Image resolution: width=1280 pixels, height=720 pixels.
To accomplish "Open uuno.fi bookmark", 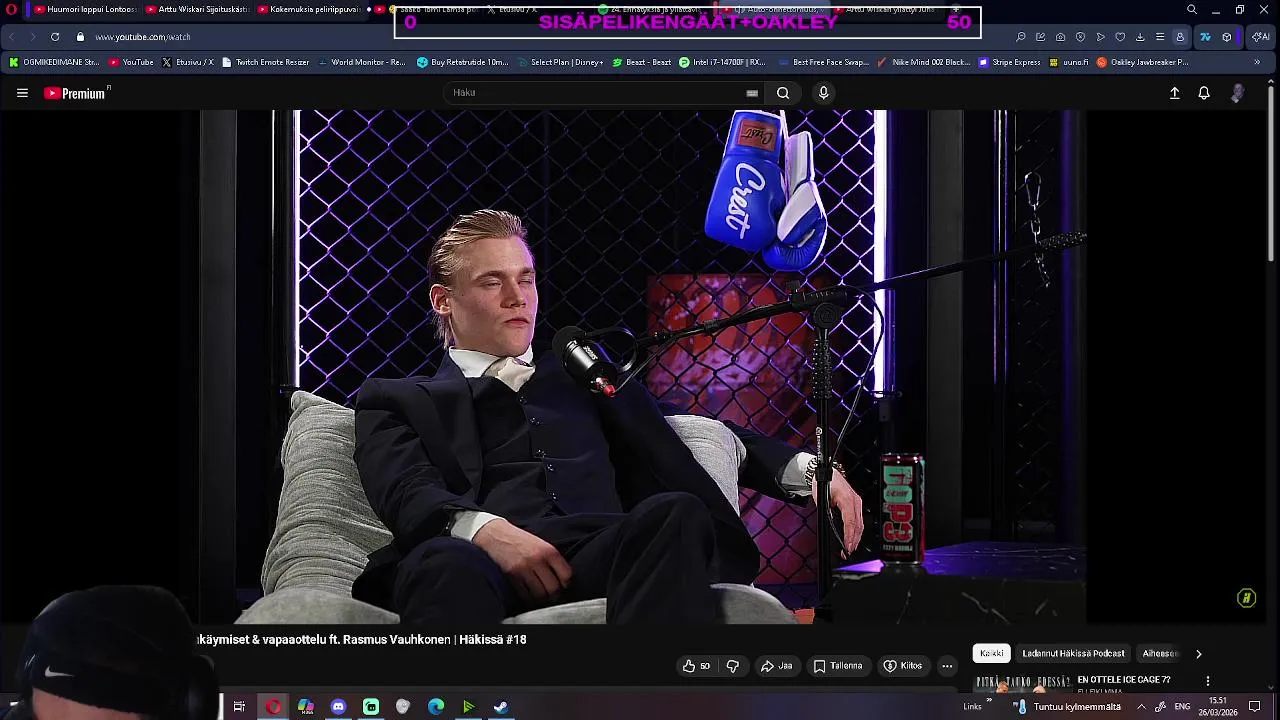I will tap(1069, 62).
